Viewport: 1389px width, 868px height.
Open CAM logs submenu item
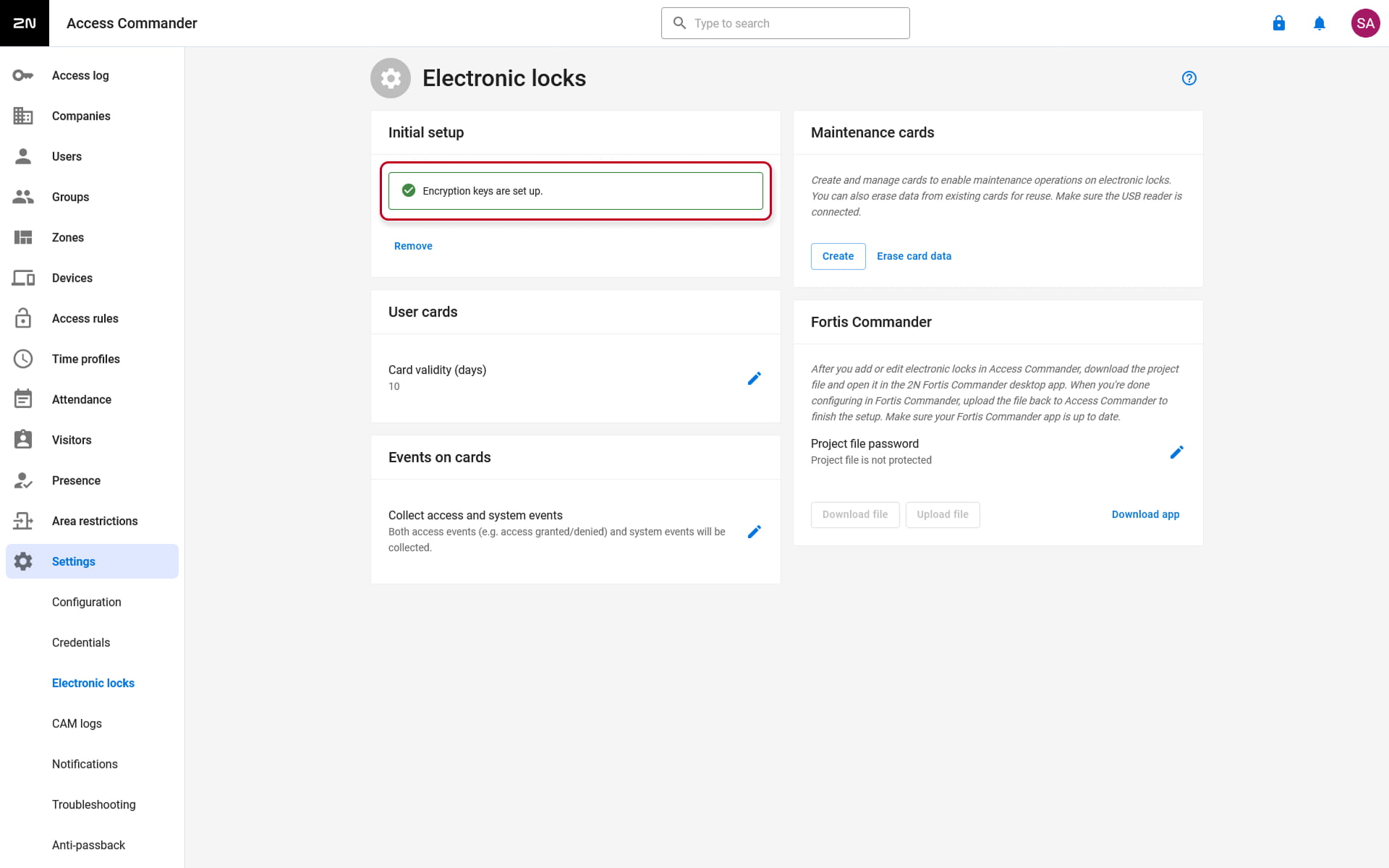pos(92,723)
